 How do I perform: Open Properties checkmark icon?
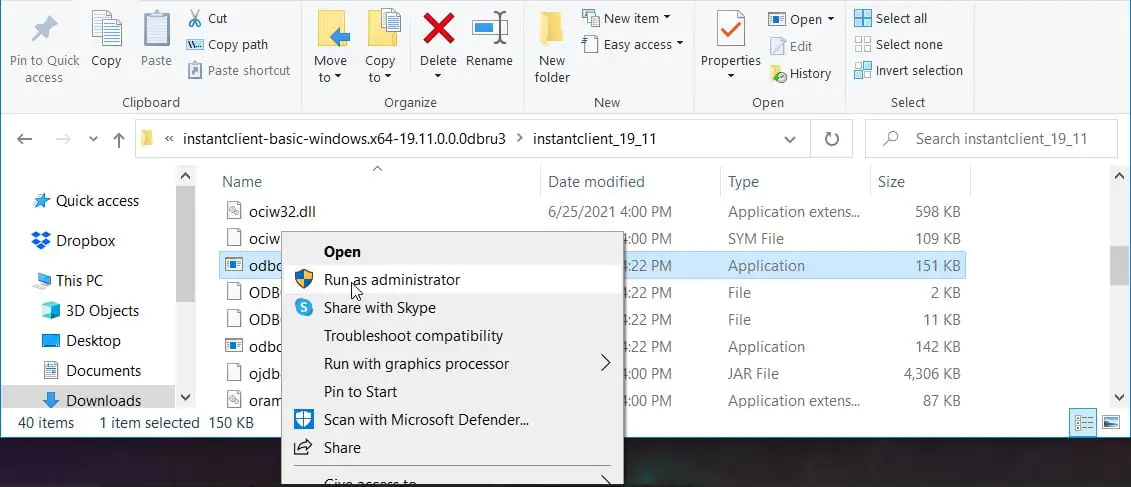point(731,29)
